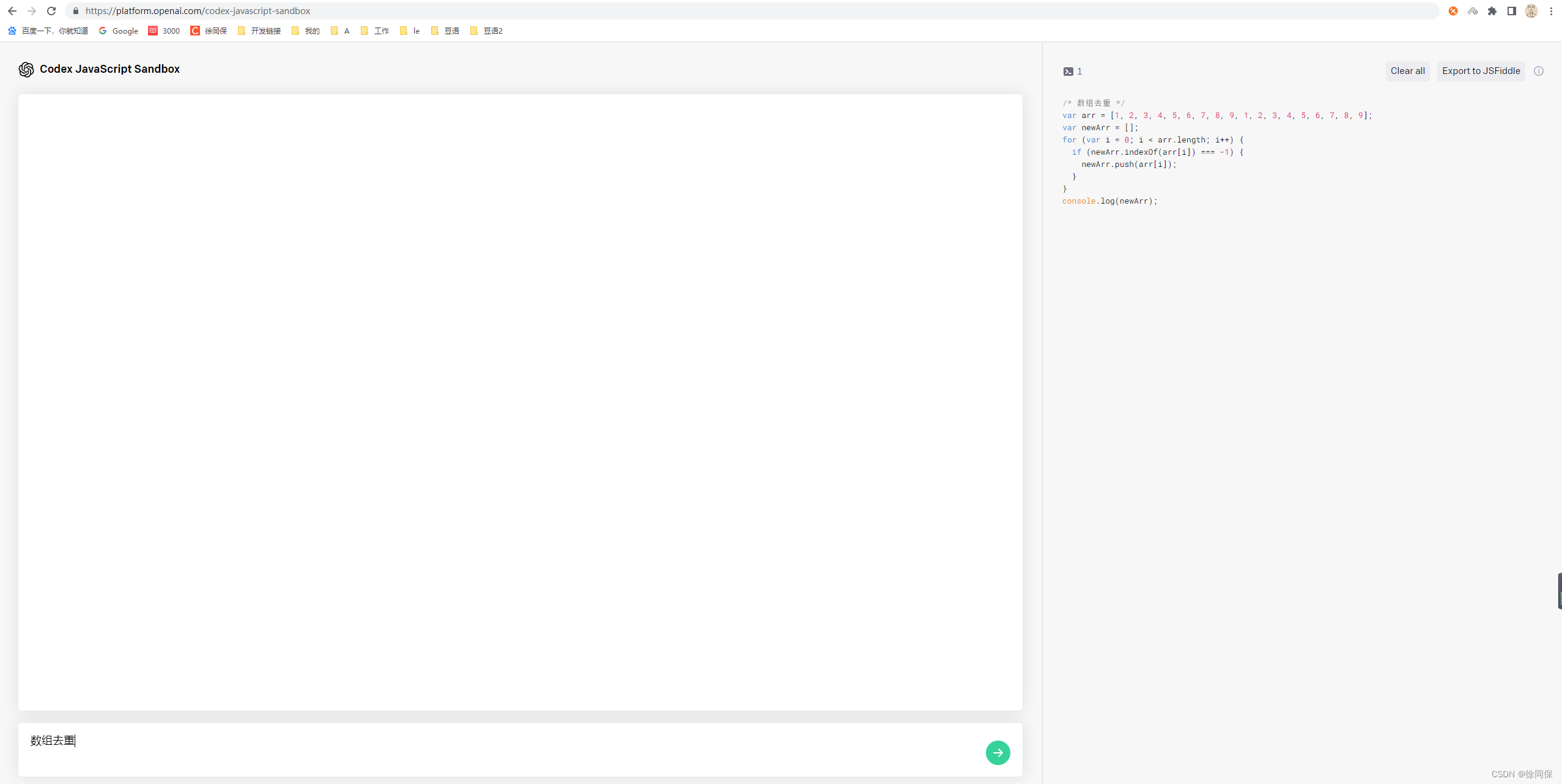
Task: Click the orange extension icon
Action: [x=1453, y=11]
